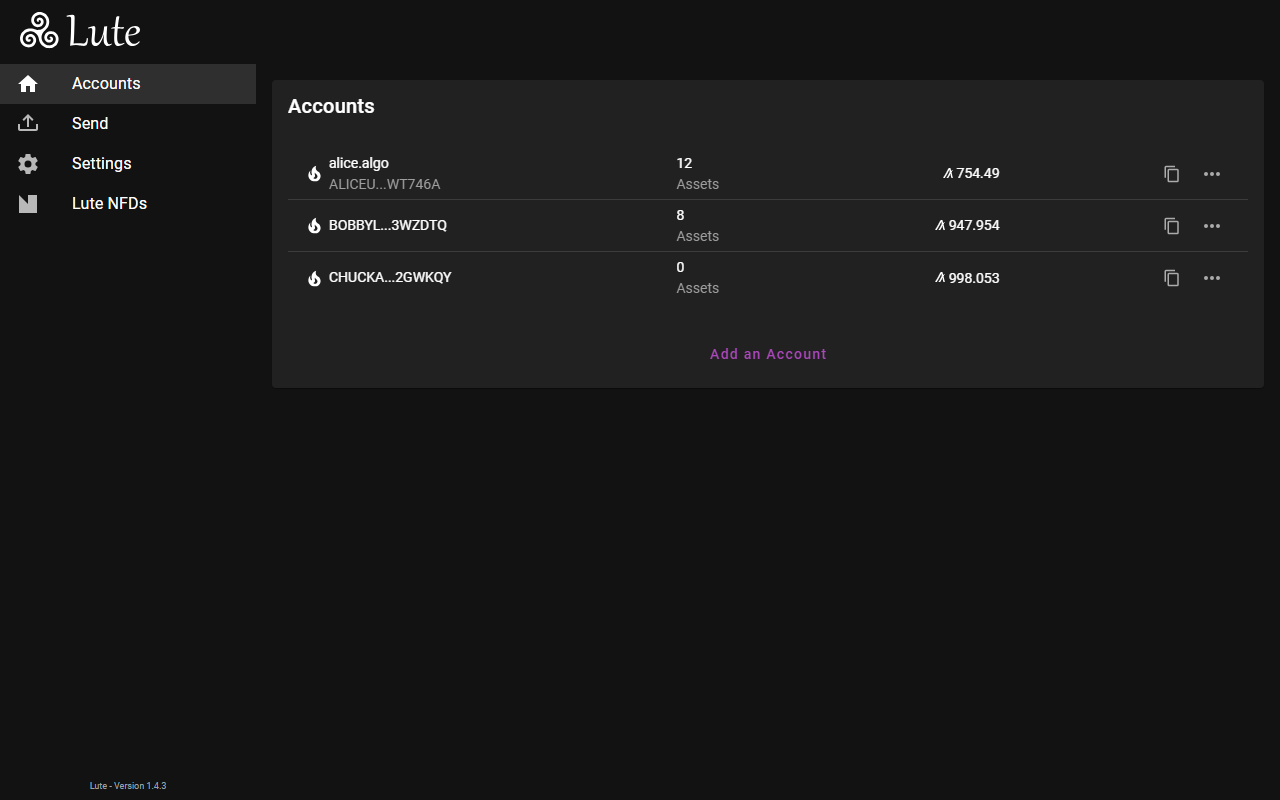Click the Settings gear icon

tap(28, 164)
